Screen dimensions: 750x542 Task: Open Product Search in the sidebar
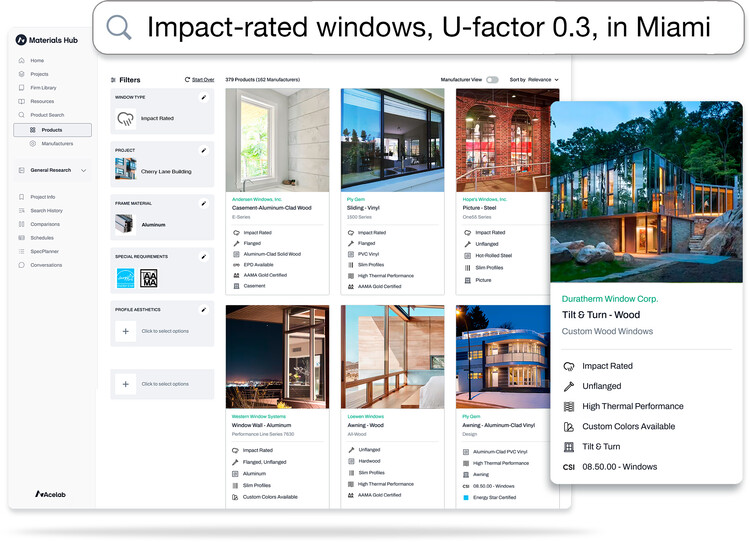[47, 115]
